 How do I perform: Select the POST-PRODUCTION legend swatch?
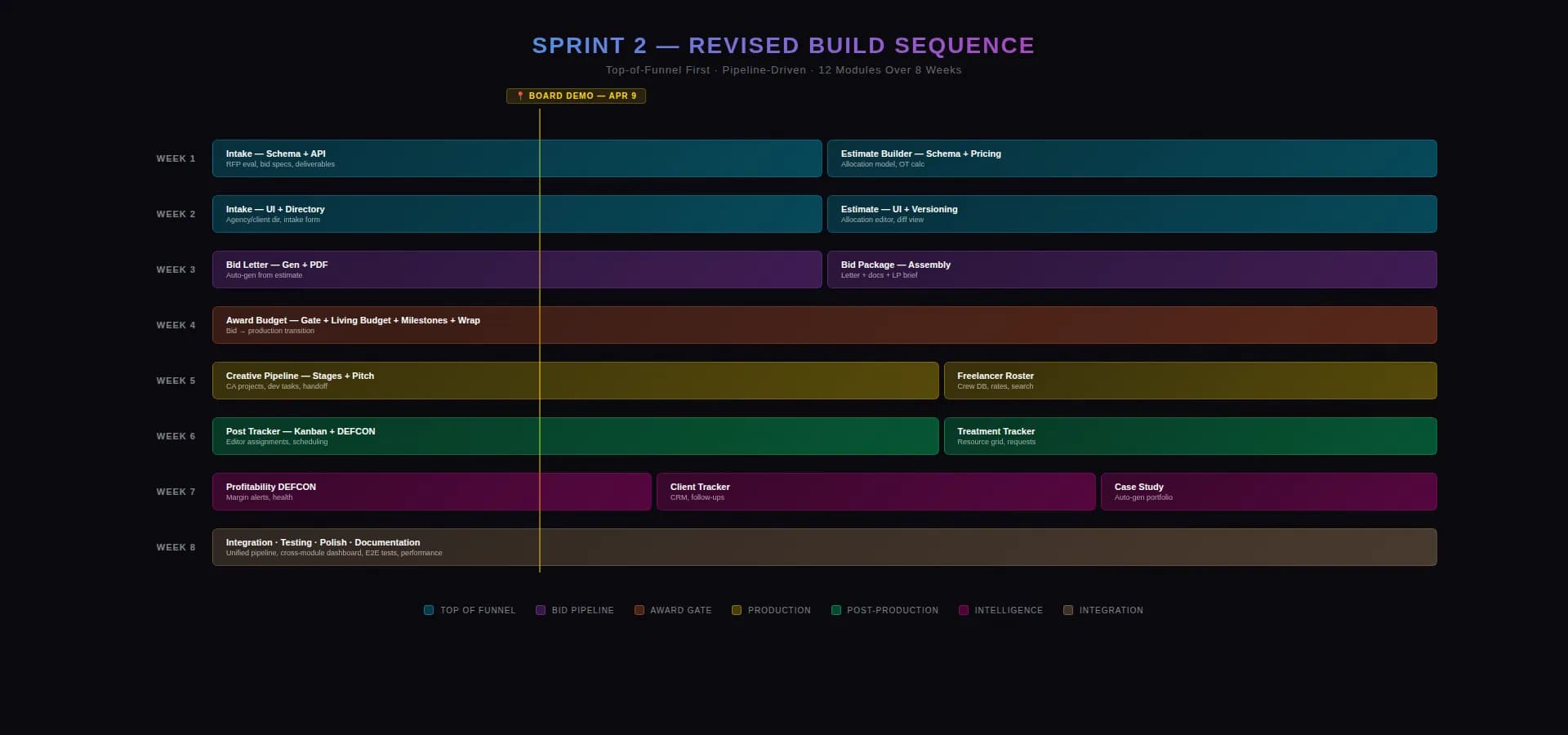(836, 610)
